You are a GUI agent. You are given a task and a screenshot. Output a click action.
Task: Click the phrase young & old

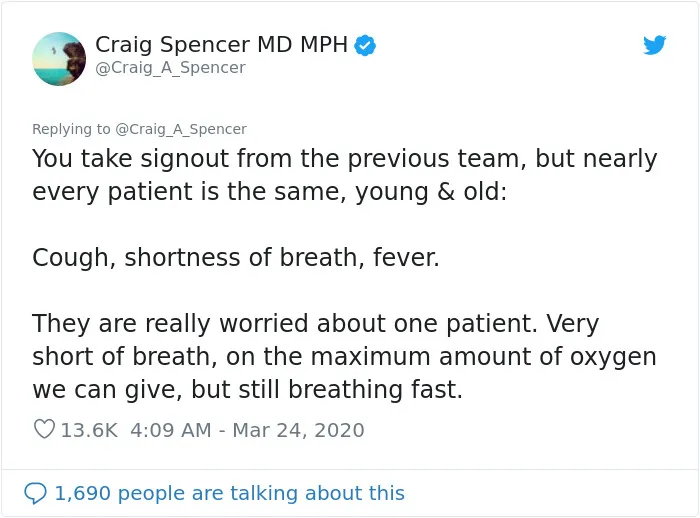(431, 192)
